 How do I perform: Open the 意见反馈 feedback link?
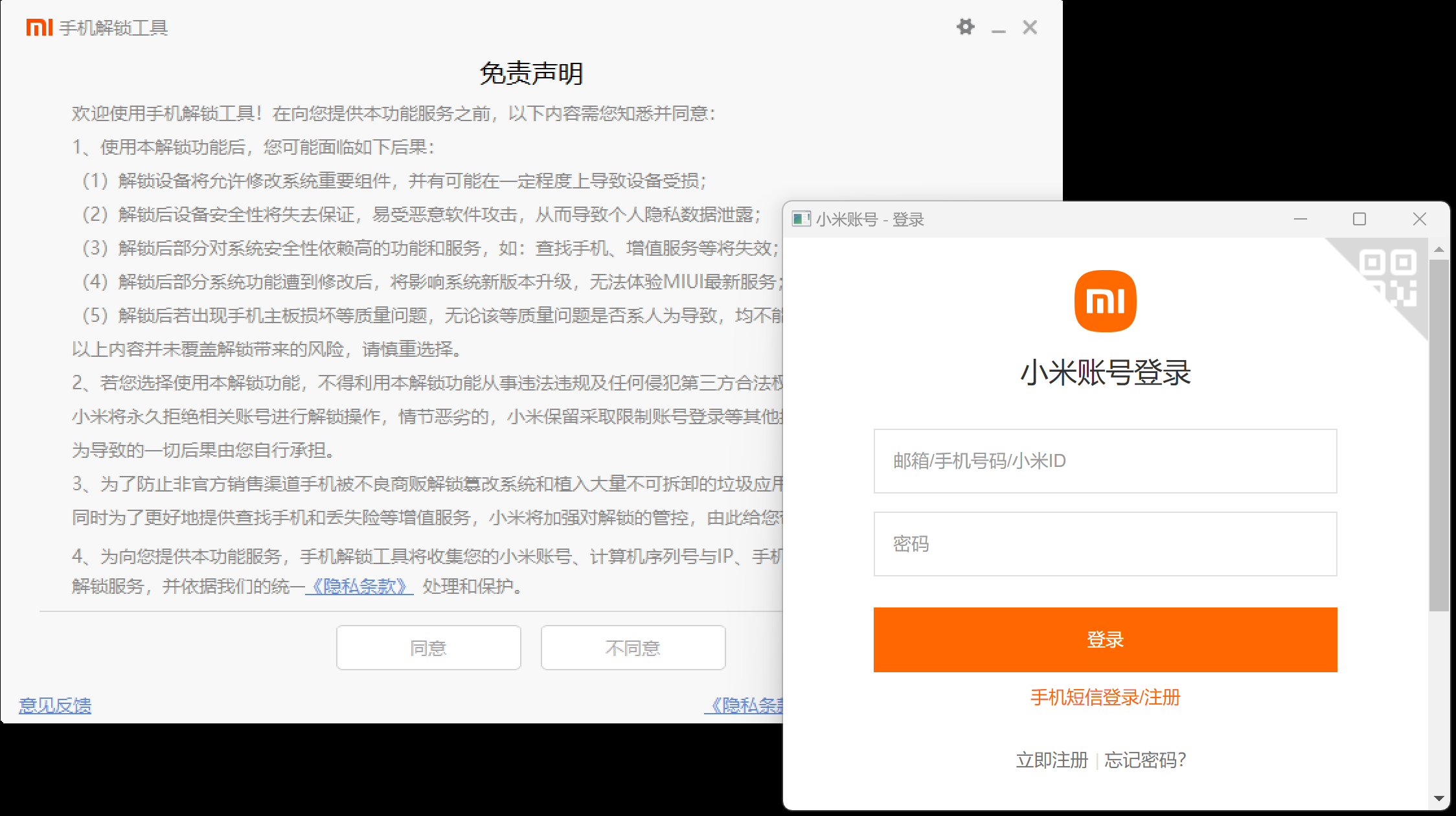(x=55, y=705)
